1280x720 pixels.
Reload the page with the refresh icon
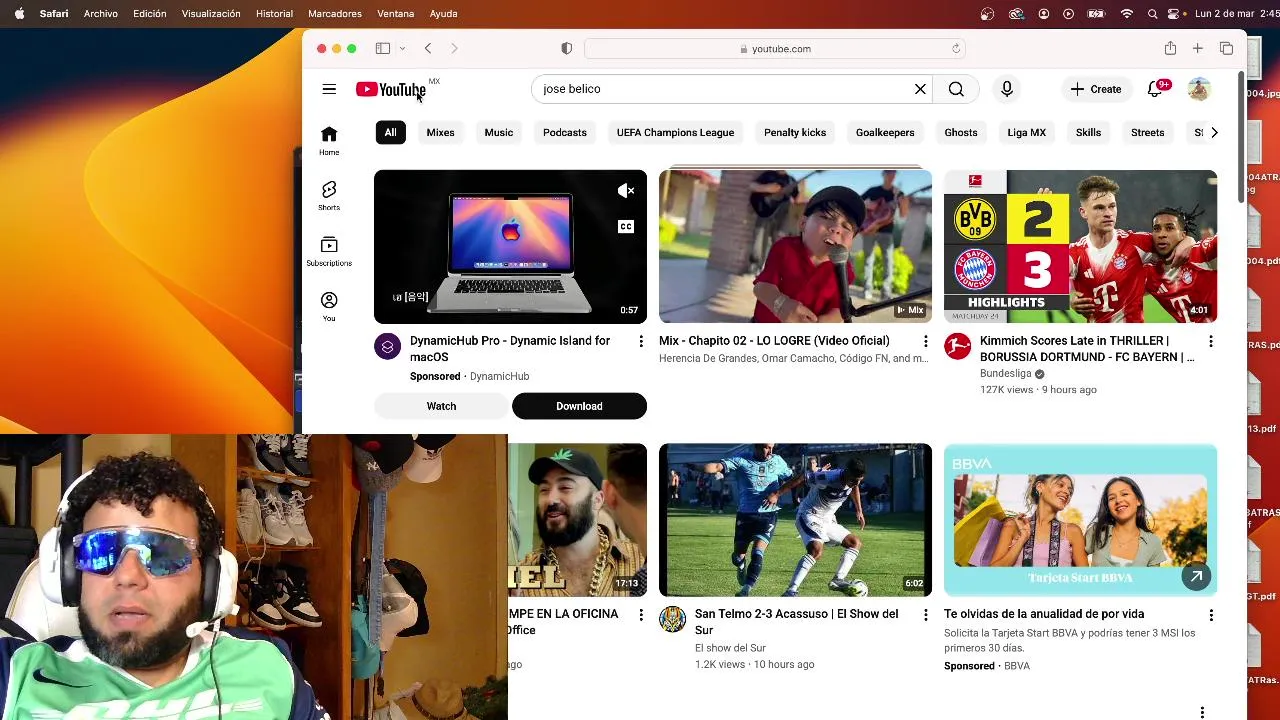pyautogui.click(x=956, y=48)
